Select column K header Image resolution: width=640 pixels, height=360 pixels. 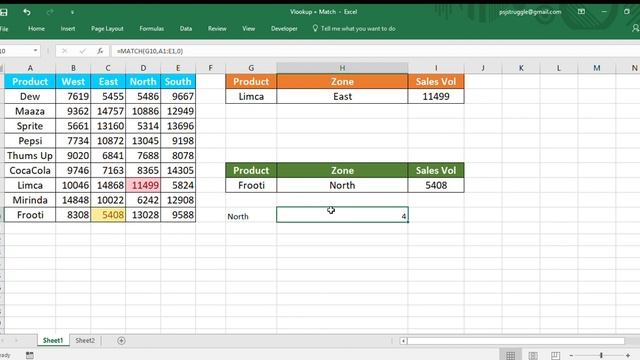coord(521,68)
